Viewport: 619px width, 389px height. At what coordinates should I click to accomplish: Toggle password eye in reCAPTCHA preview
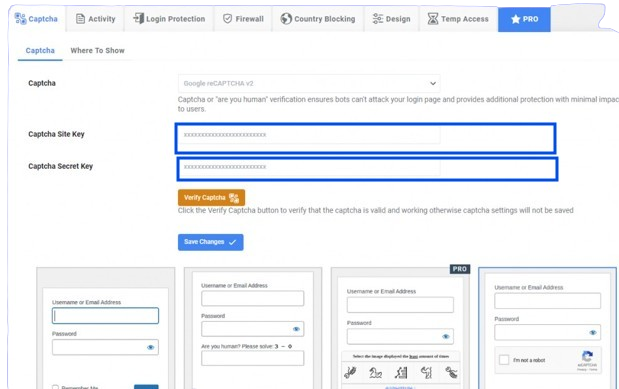click(x=593, y=333)
